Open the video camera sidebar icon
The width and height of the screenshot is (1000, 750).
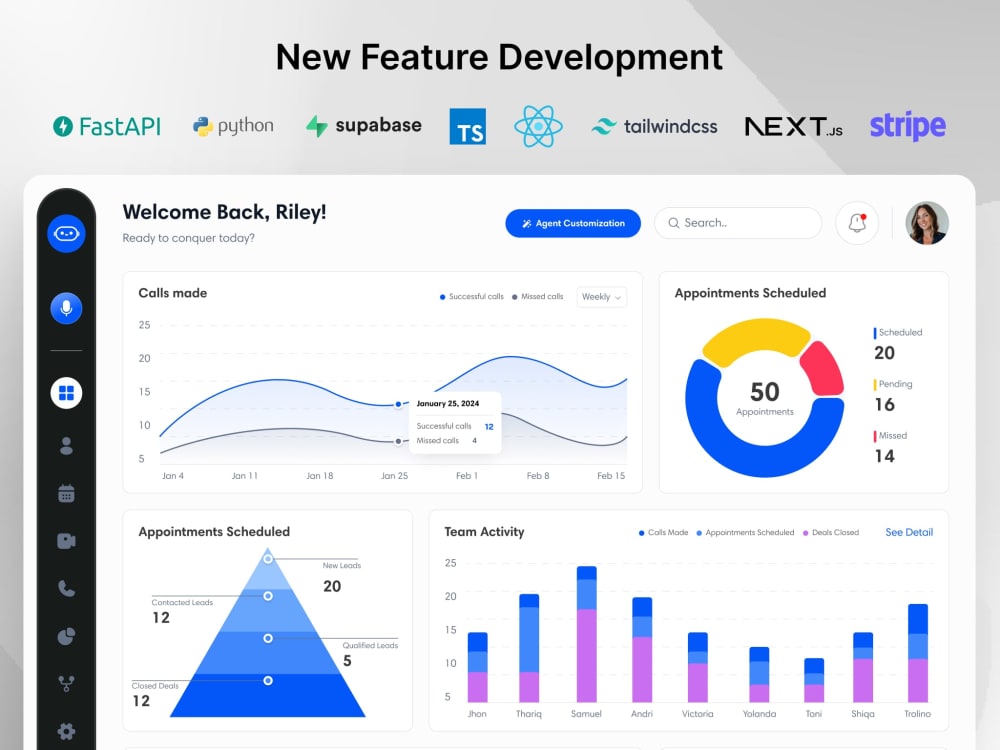[x=66, y=541]
